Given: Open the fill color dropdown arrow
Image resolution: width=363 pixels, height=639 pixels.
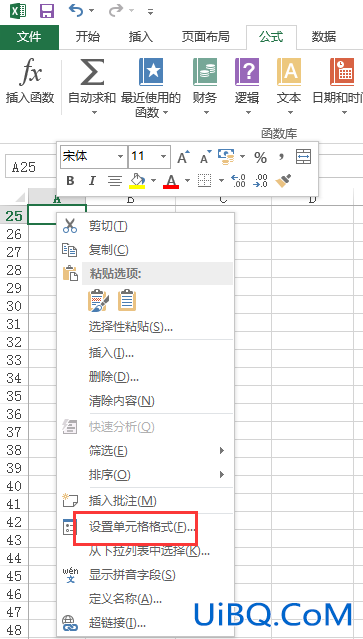Looking at the screenshot, I should pos(154,180).
